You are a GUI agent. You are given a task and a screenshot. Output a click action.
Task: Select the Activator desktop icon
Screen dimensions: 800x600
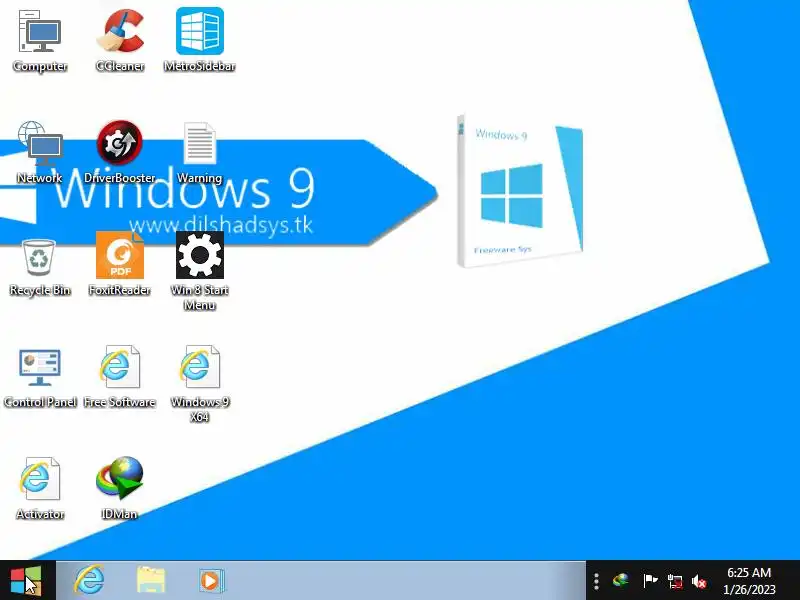click(40, 489)
